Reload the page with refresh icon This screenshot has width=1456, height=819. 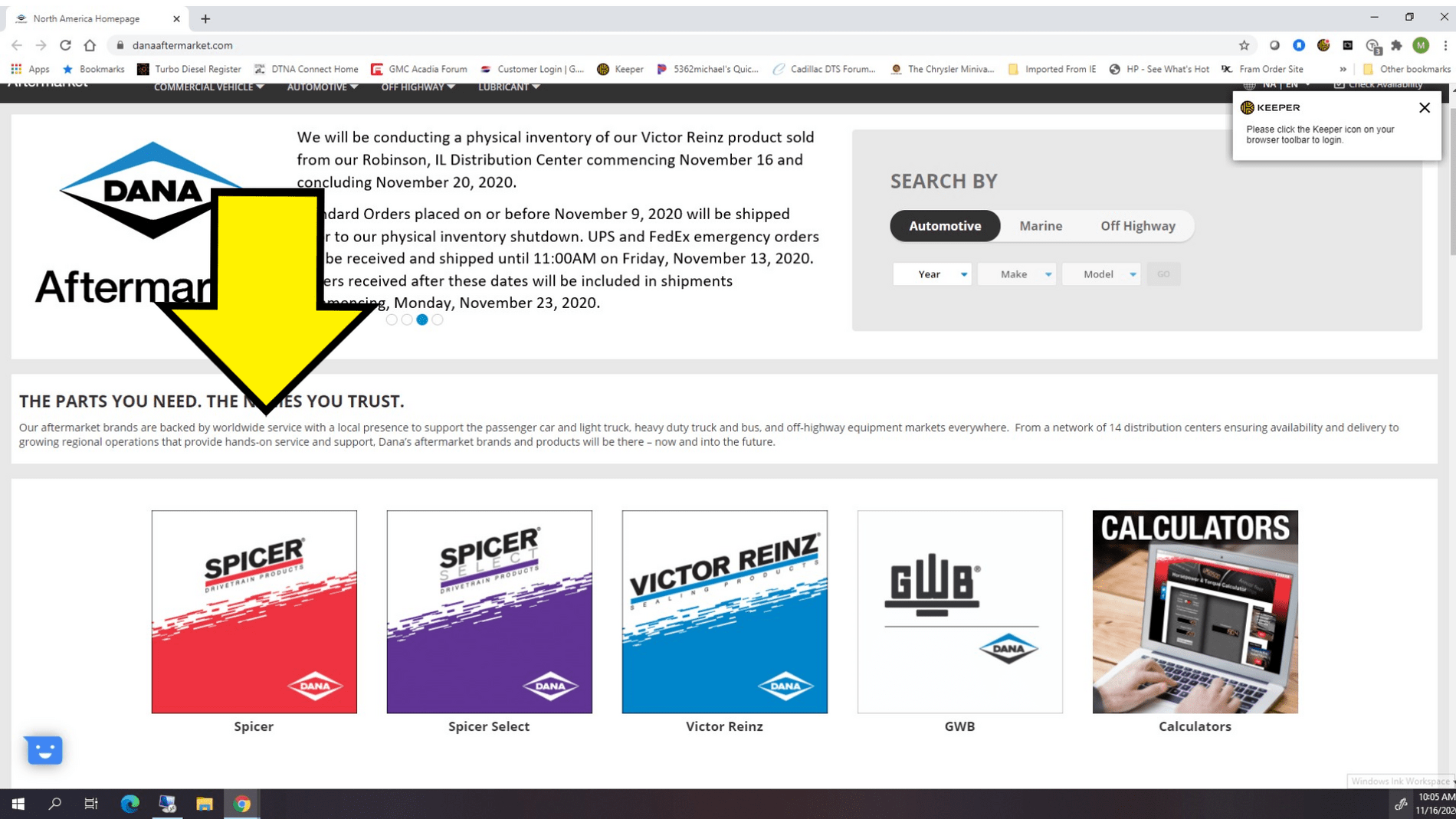pos(65,45)
